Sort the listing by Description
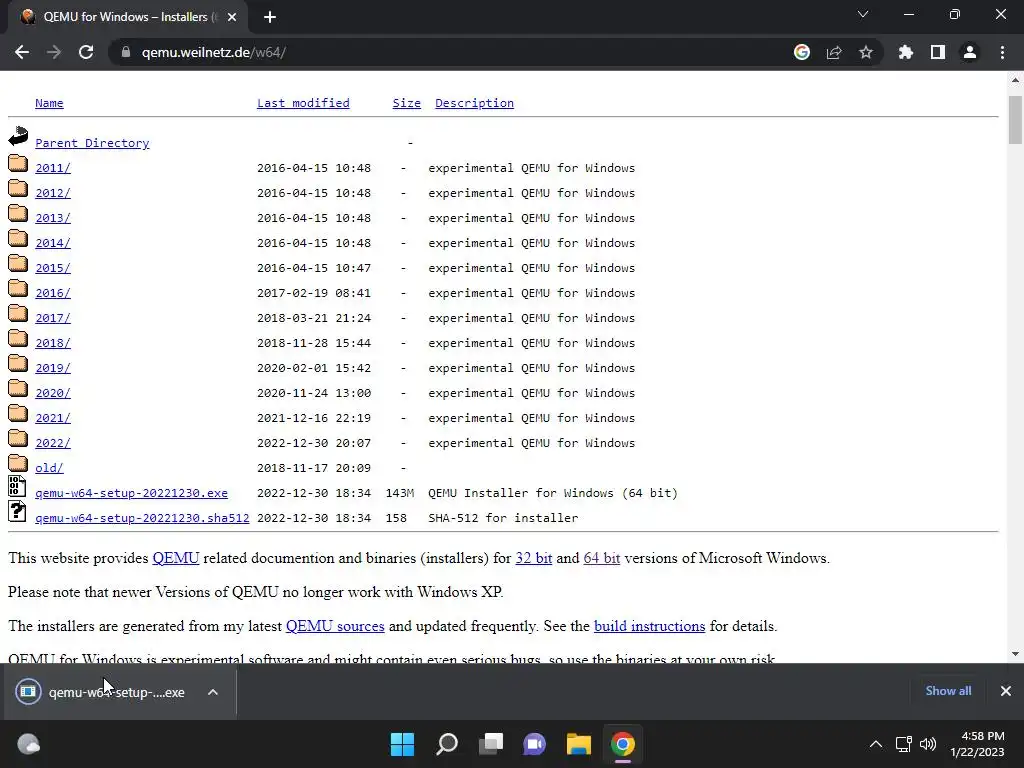The image size is (1024, 768). (x=474, y=103)
